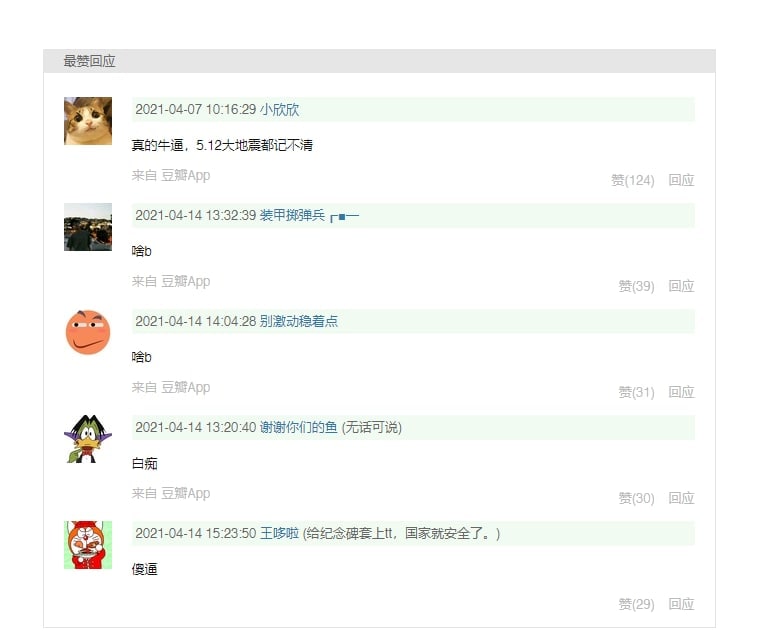The width and height of the screenshot is (764, 638).
Task: Click the orange smirking face avatar
Action: [x=88, y=332]
